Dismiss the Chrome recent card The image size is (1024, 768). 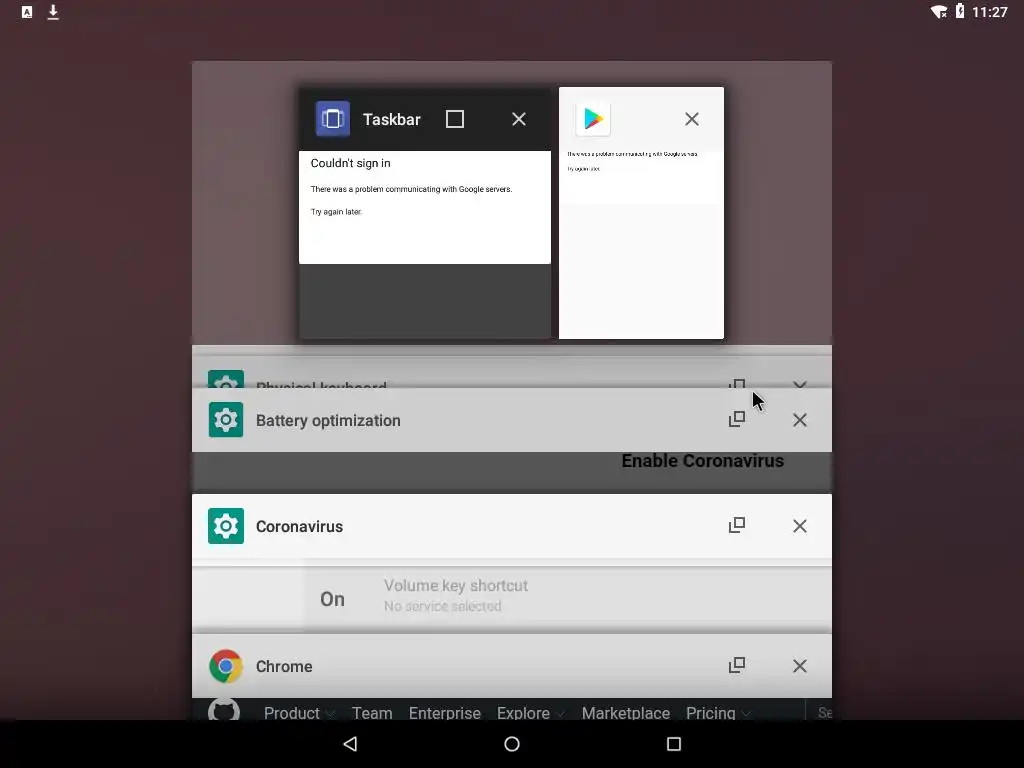(x=799, y=666)
